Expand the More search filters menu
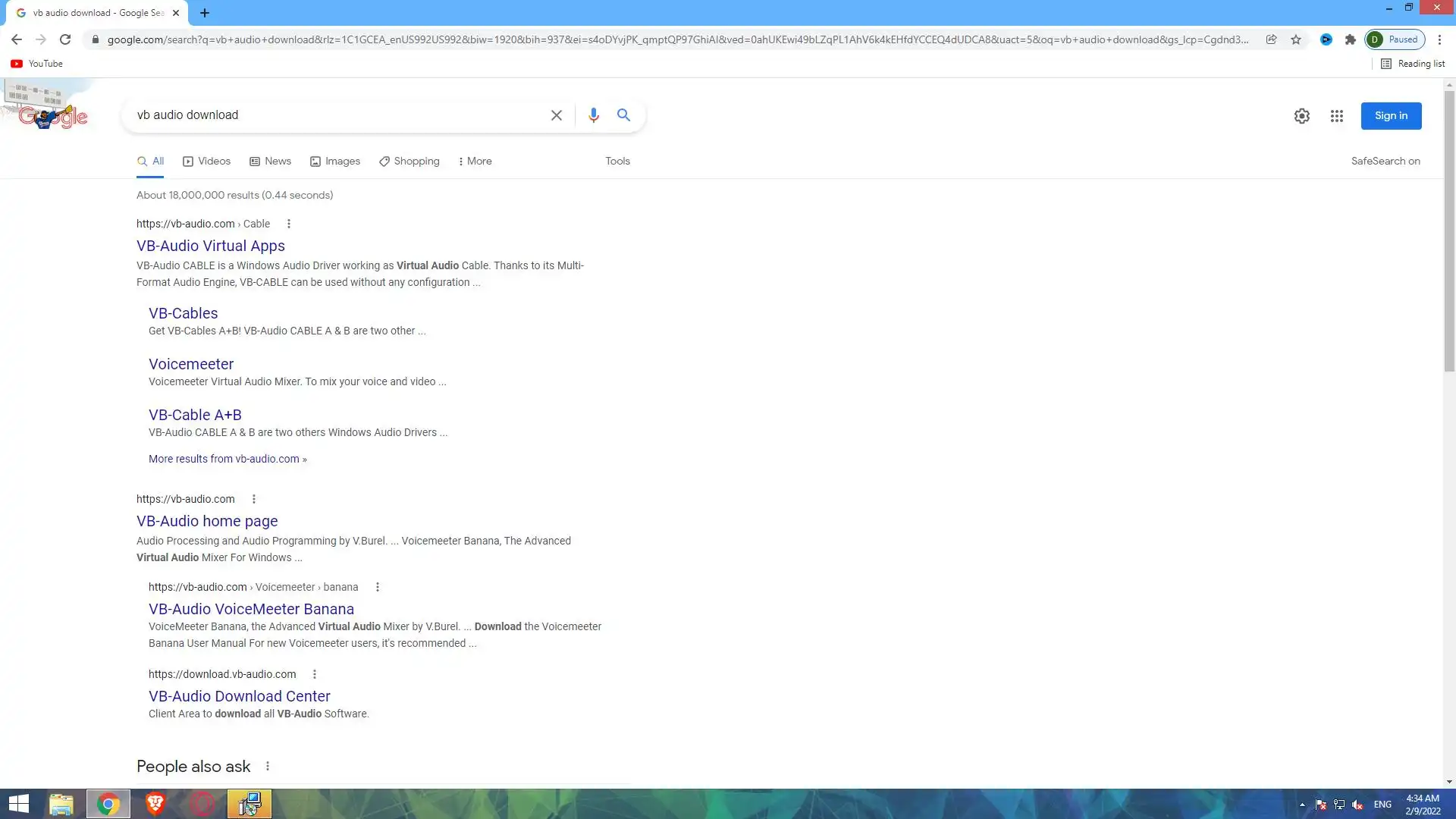Viewport: 1456px width, 819px height. (475, 162)
